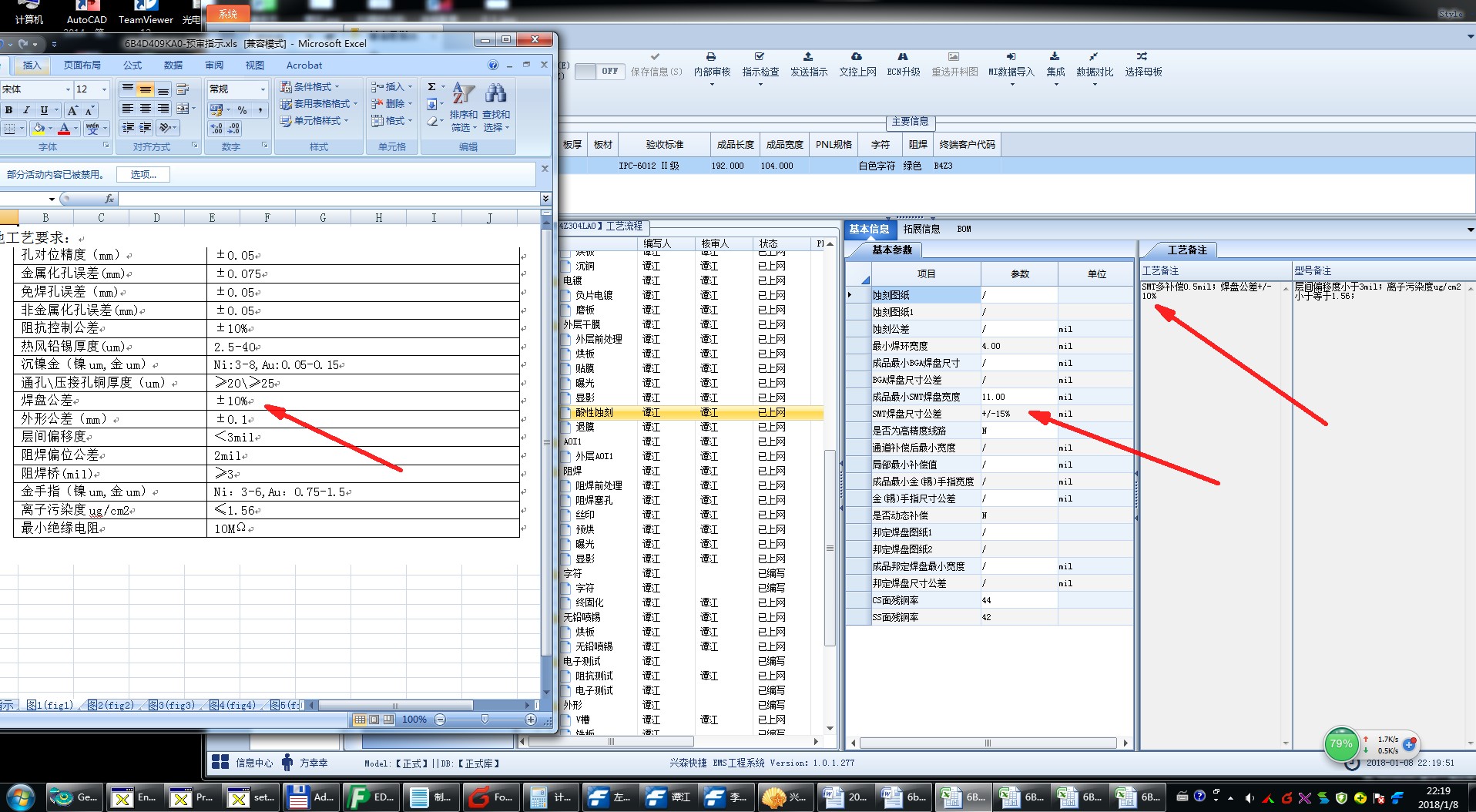Click the wrap text icon in alignment group
This screenshot has width=1476, height=812.
[183, 89]
